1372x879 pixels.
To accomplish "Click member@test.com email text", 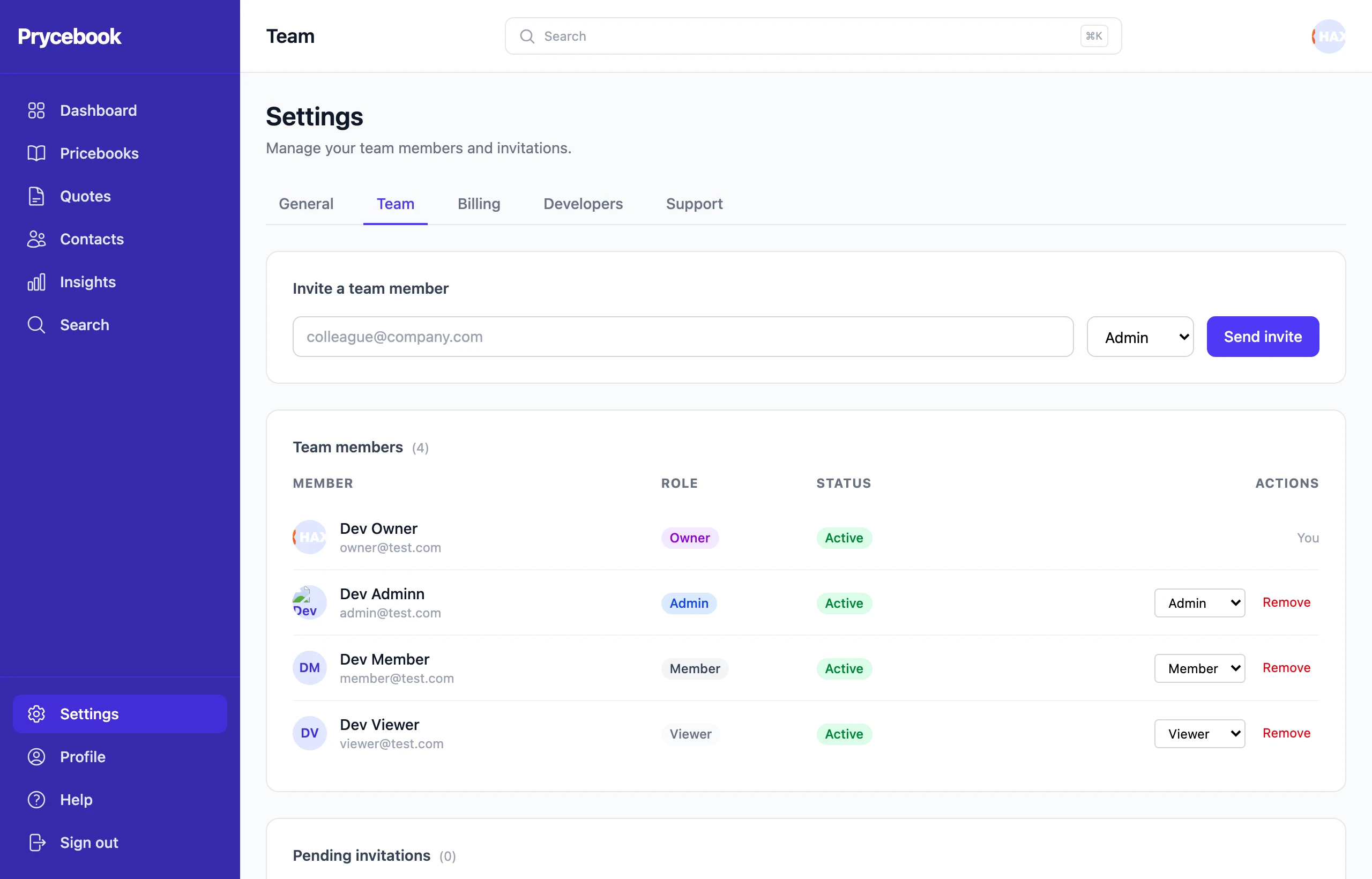I will (397, 678).
